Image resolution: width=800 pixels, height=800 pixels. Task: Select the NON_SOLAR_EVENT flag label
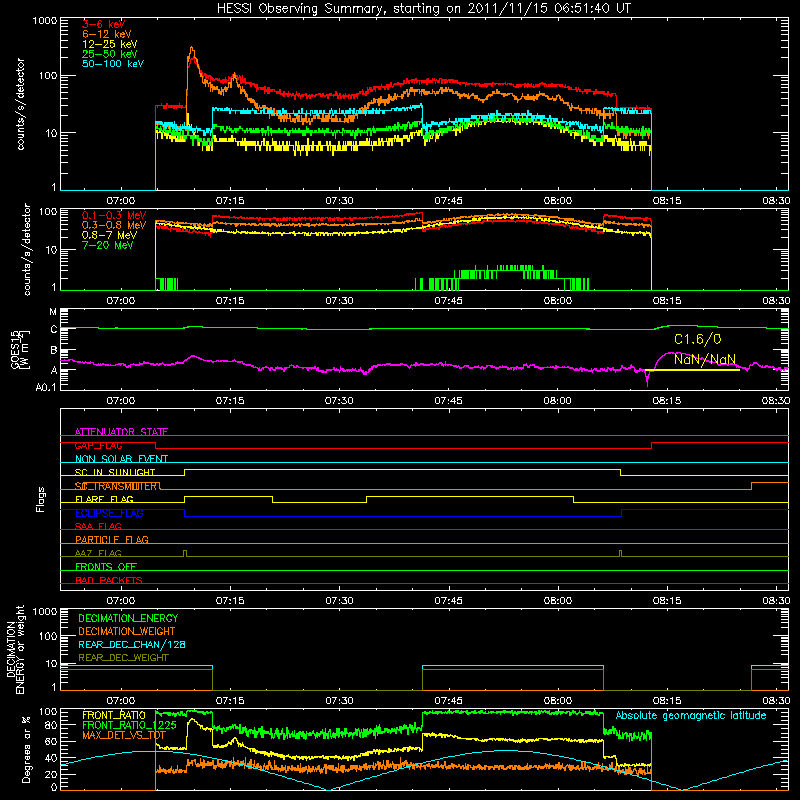[x=121, y=459]
